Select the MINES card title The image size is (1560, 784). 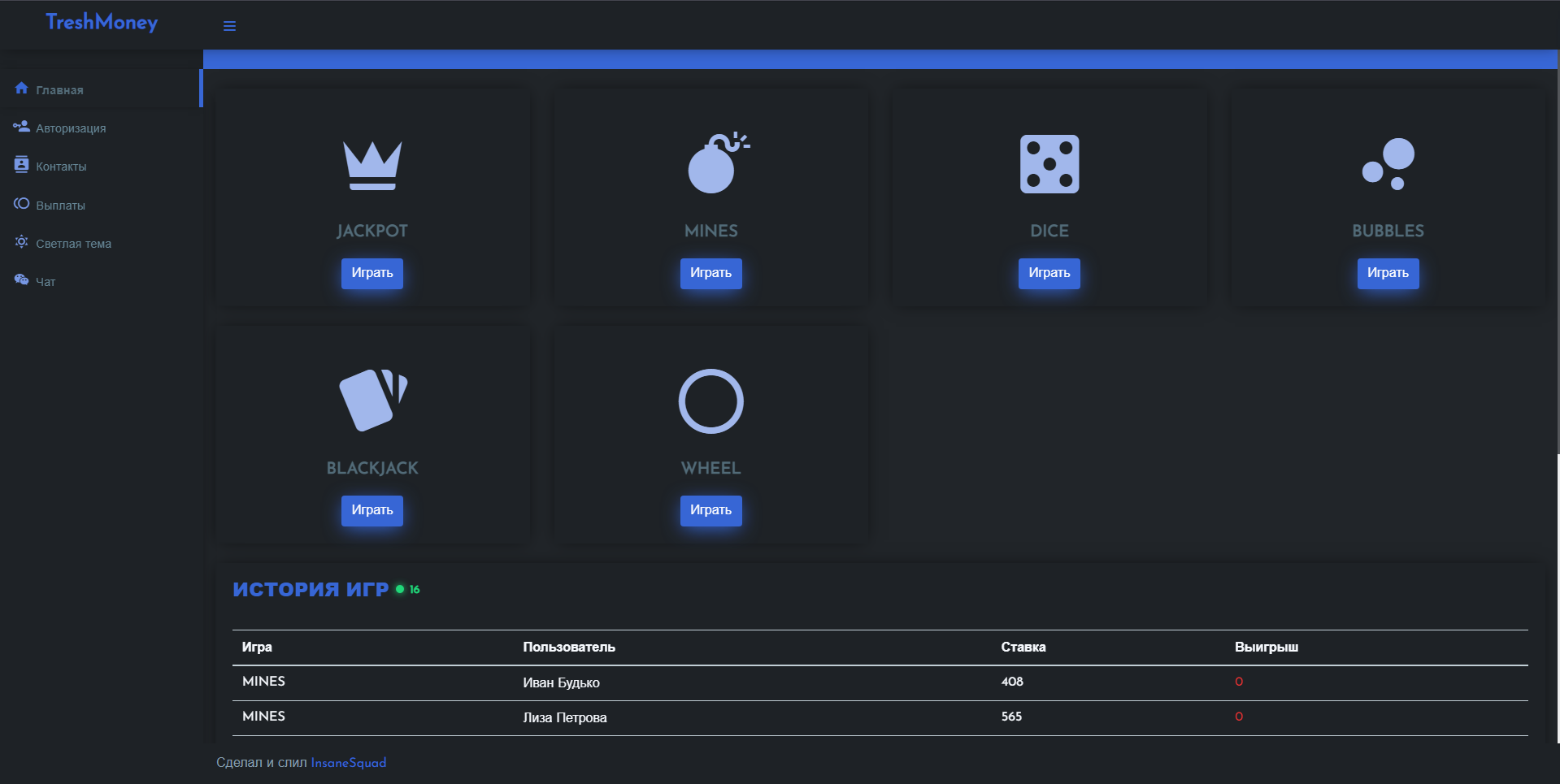pos(711,231)
